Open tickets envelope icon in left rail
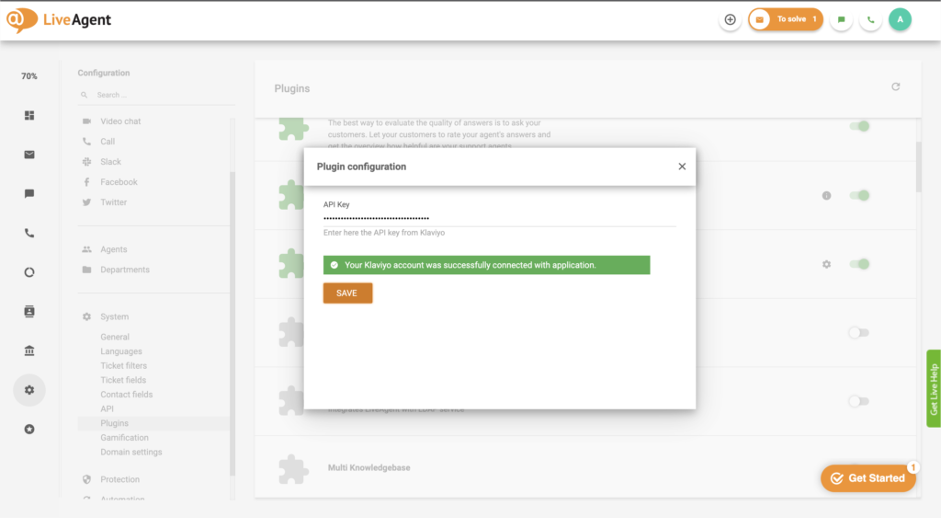This screenshot has height=518, width=941. click(29, 154)
